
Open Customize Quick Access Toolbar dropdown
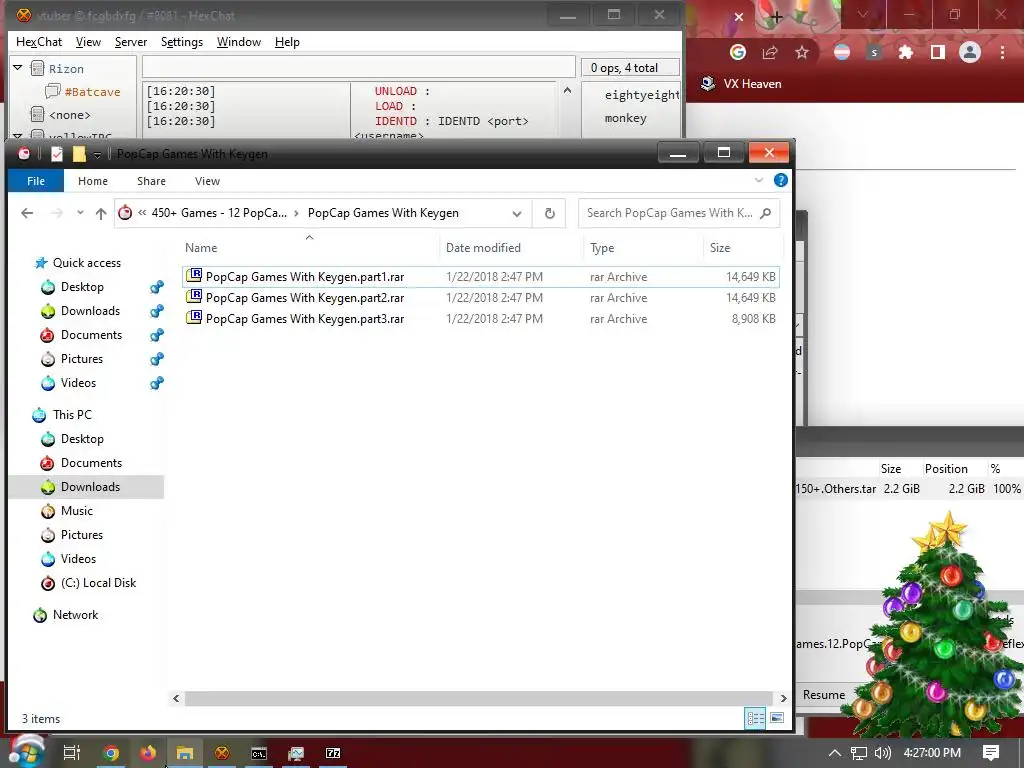click(97, 155)
